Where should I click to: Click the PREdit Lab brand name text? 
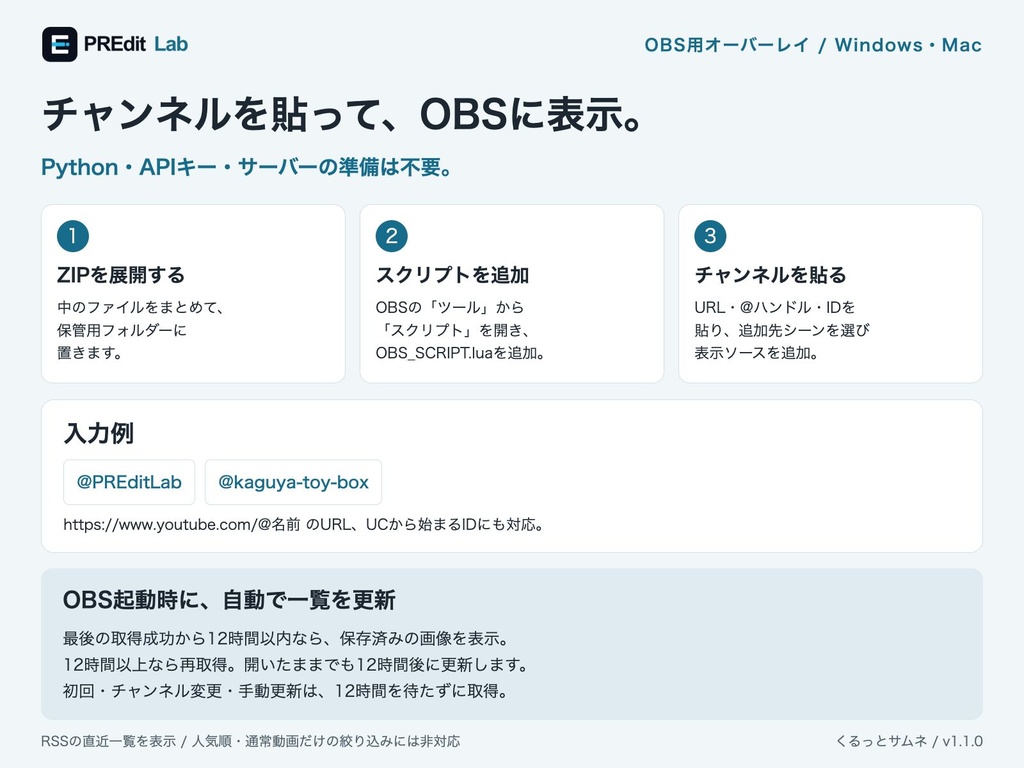pos(136,44)
